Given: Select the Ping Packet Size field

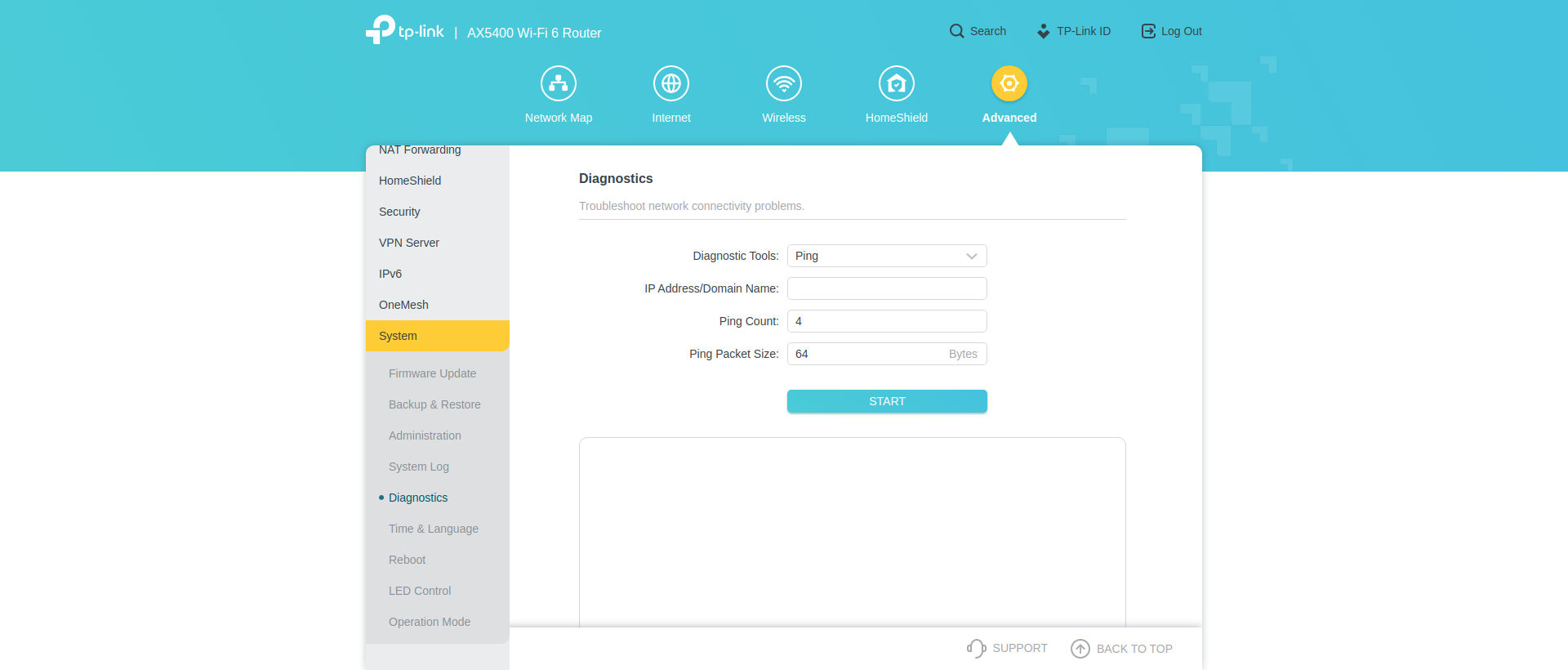Looking at the screenshot, I should pos(866,354).
